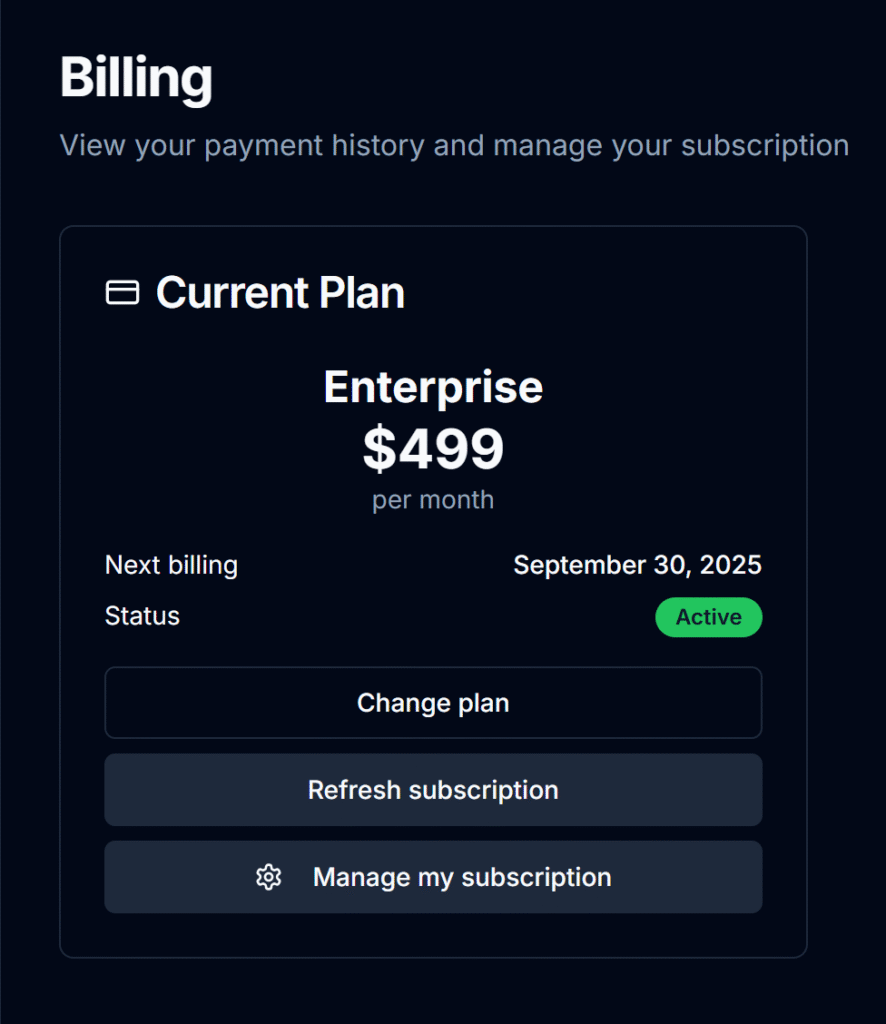This screenshot has height=1024, width=886.
Task: Click the Refresh subscription text label
Action: click(433, 790)
